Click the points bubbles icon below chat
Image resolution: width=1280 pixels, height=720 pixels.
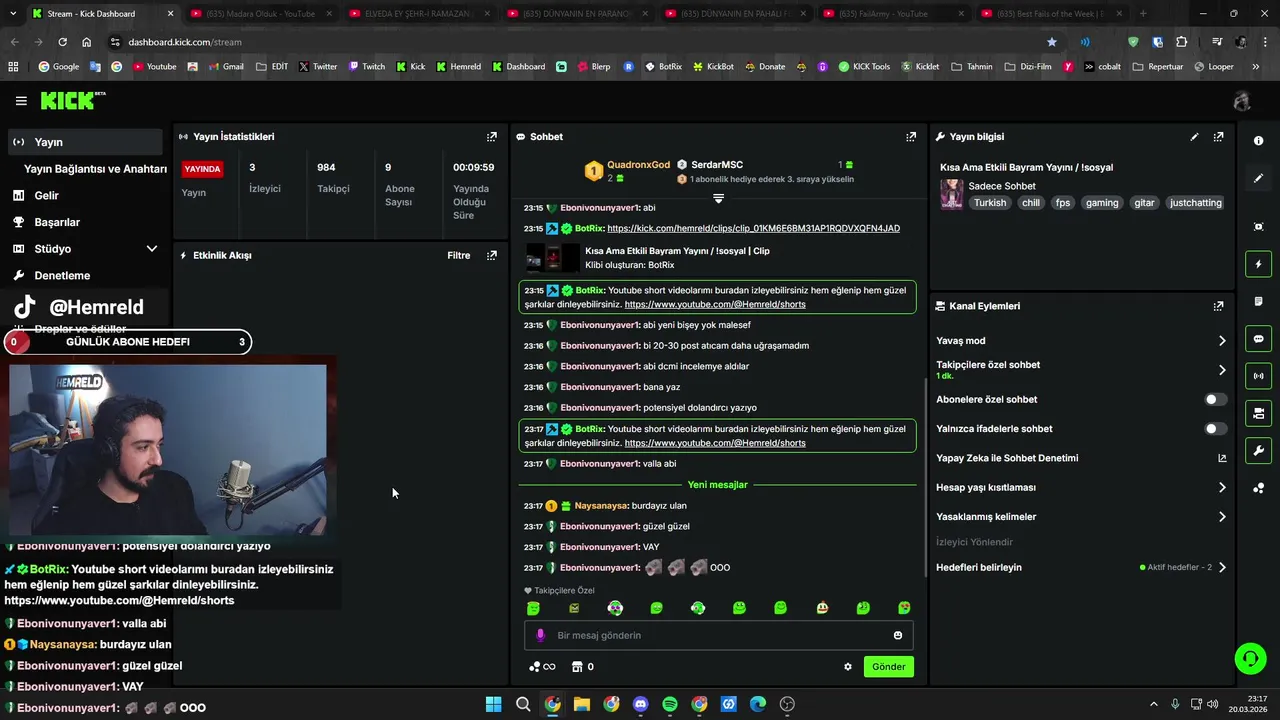point(535,667)
